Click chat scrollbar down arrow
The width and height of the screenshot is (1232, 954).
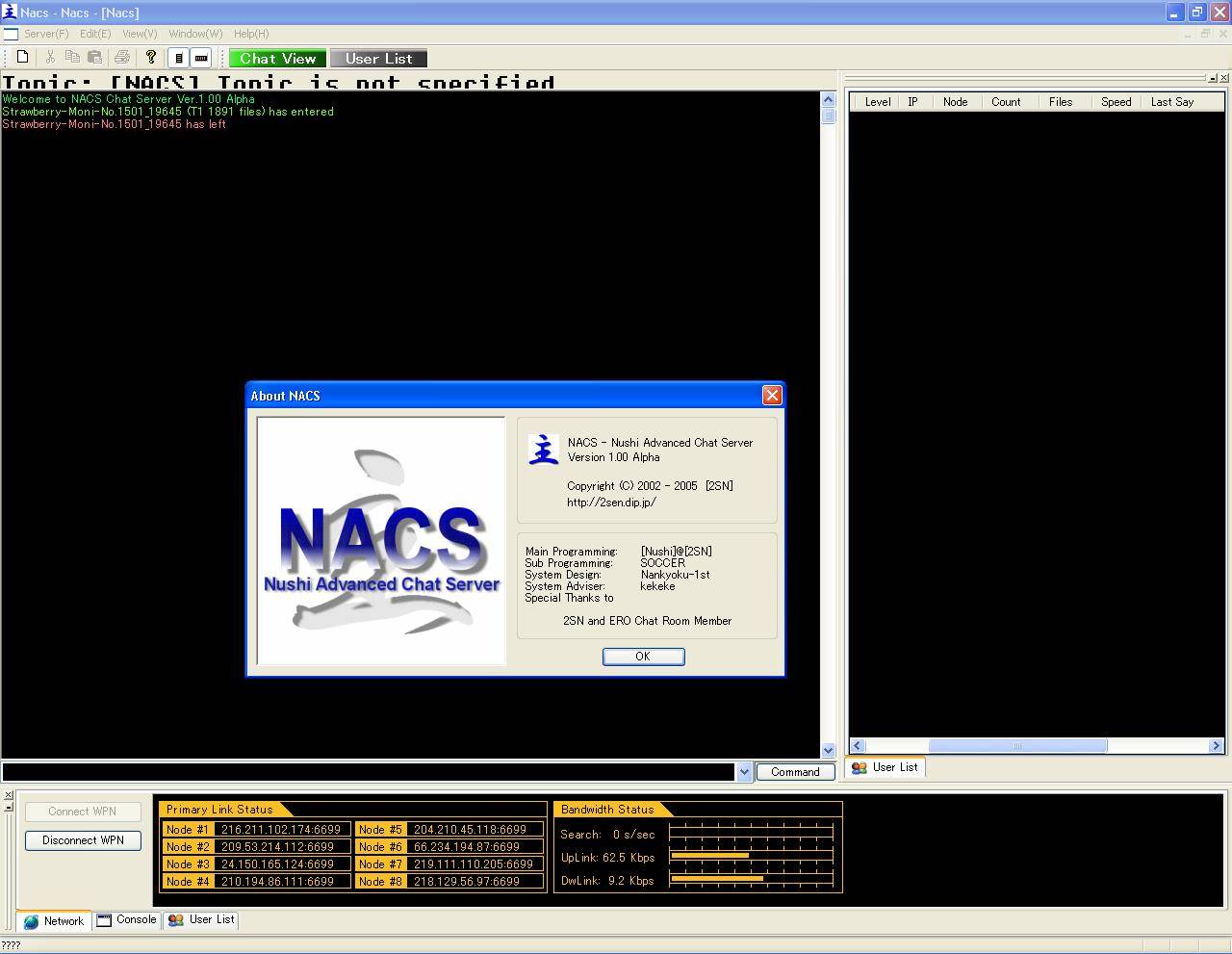point(828,750)
